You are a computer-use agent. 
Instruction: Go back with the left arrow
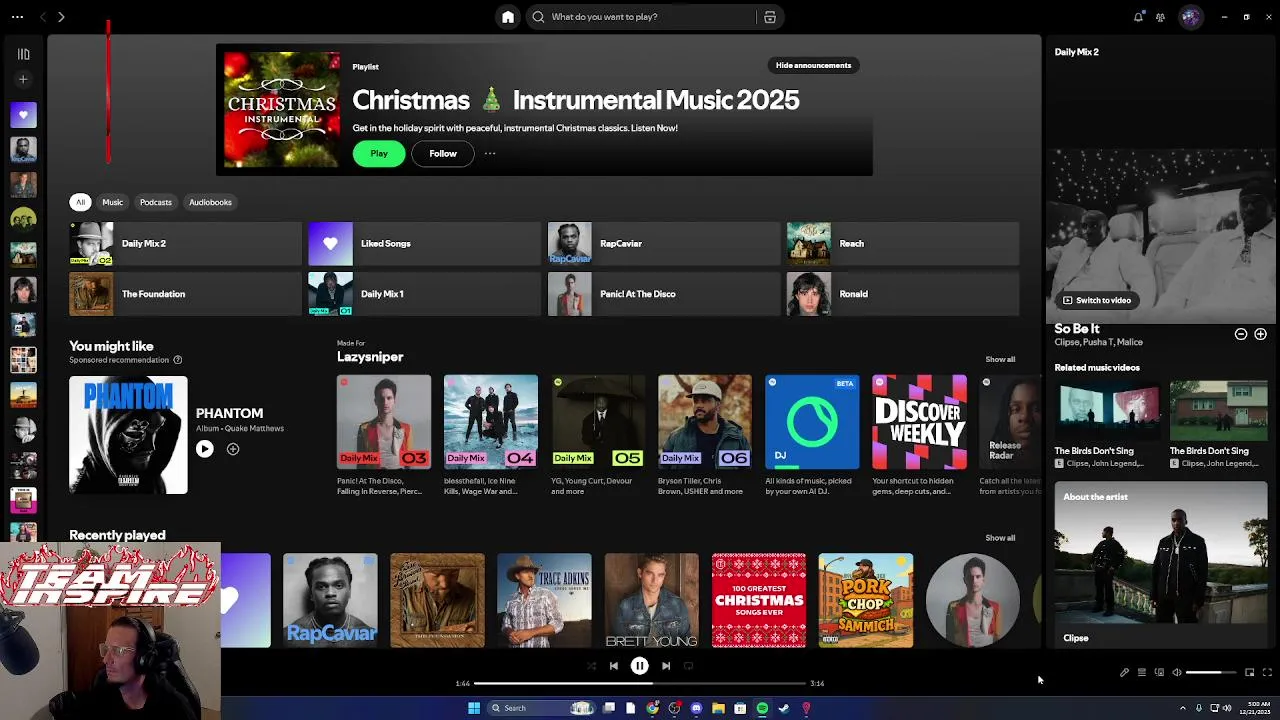point(43,17)
